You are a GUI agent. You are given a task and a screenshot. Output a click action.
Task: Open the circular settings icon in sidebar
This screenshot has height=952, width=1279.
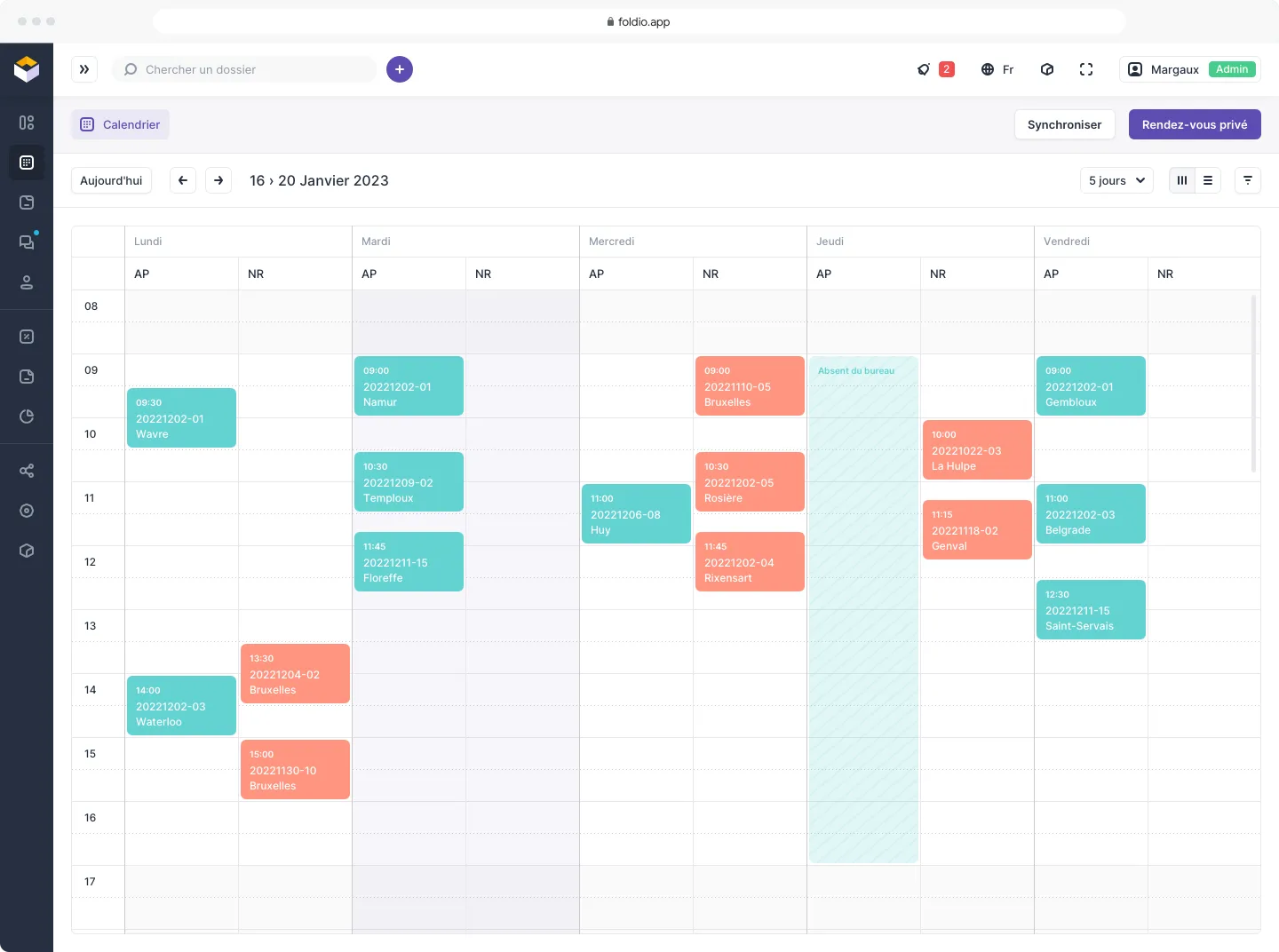tap(27, 511)
